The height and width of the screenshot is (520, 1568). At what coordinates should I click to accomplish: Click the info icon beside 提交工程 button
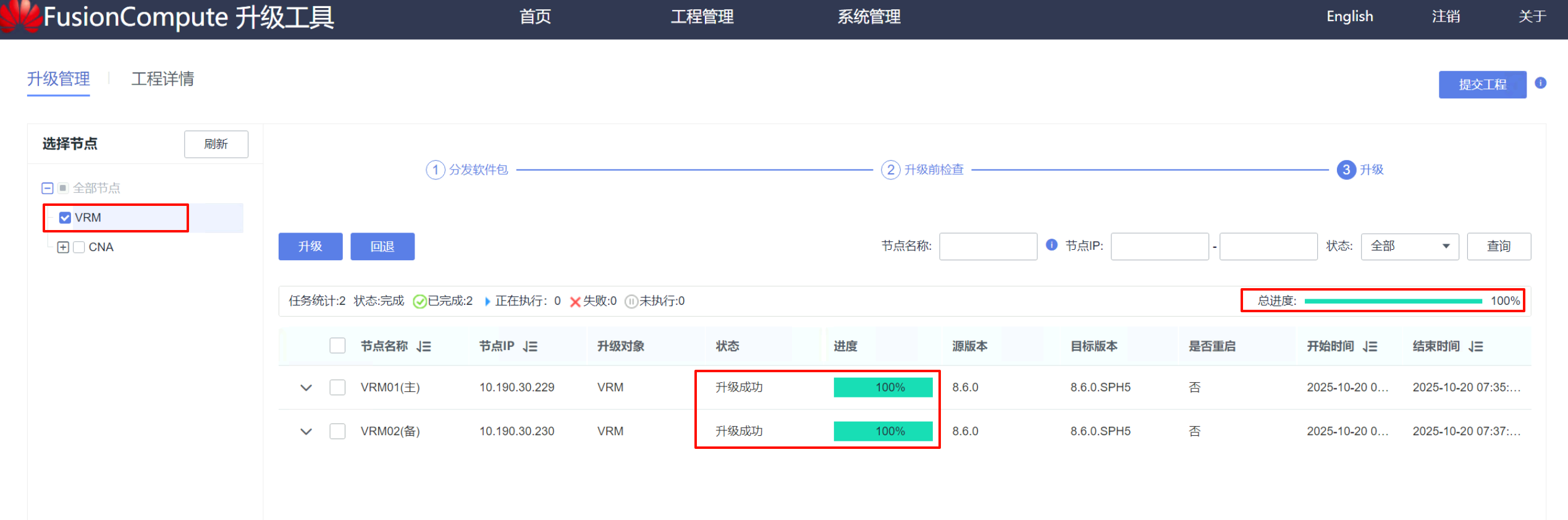[1540, 83]
